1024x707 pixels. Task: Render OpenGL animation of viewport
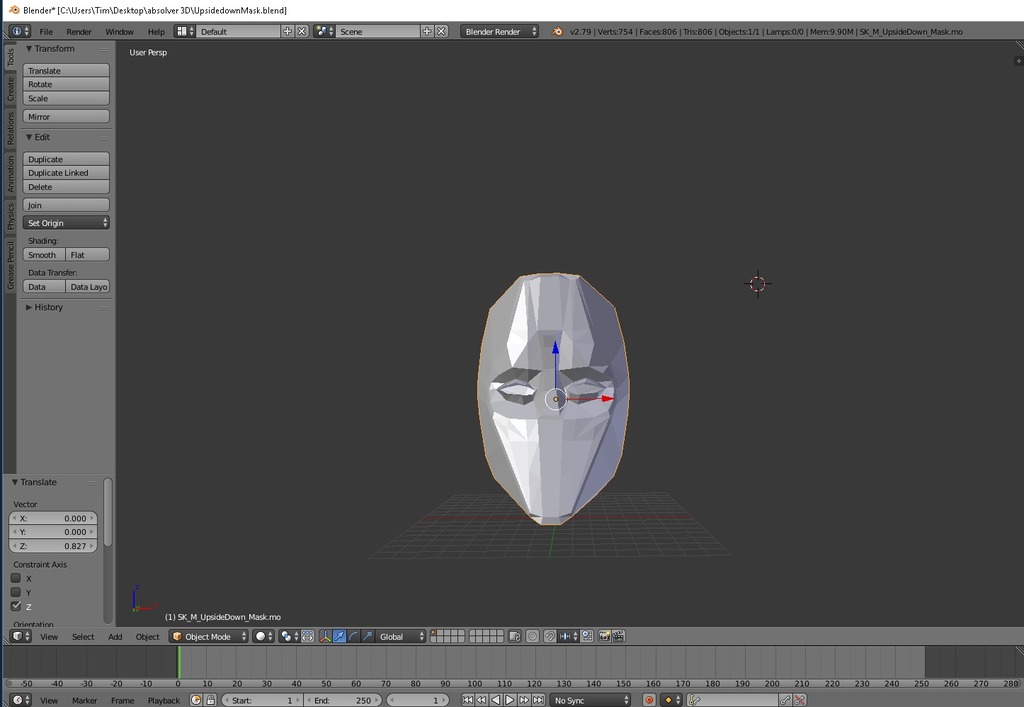tap(618, 636)
